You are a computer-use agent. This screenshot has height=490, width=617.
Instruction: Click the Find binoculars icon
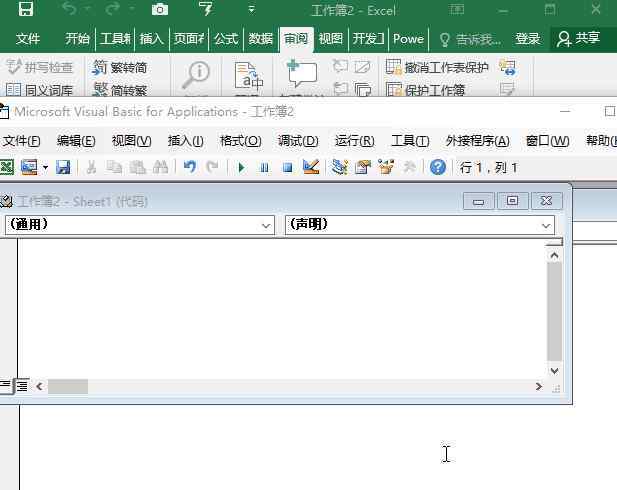pyautogui.click(x=161, y=168)
